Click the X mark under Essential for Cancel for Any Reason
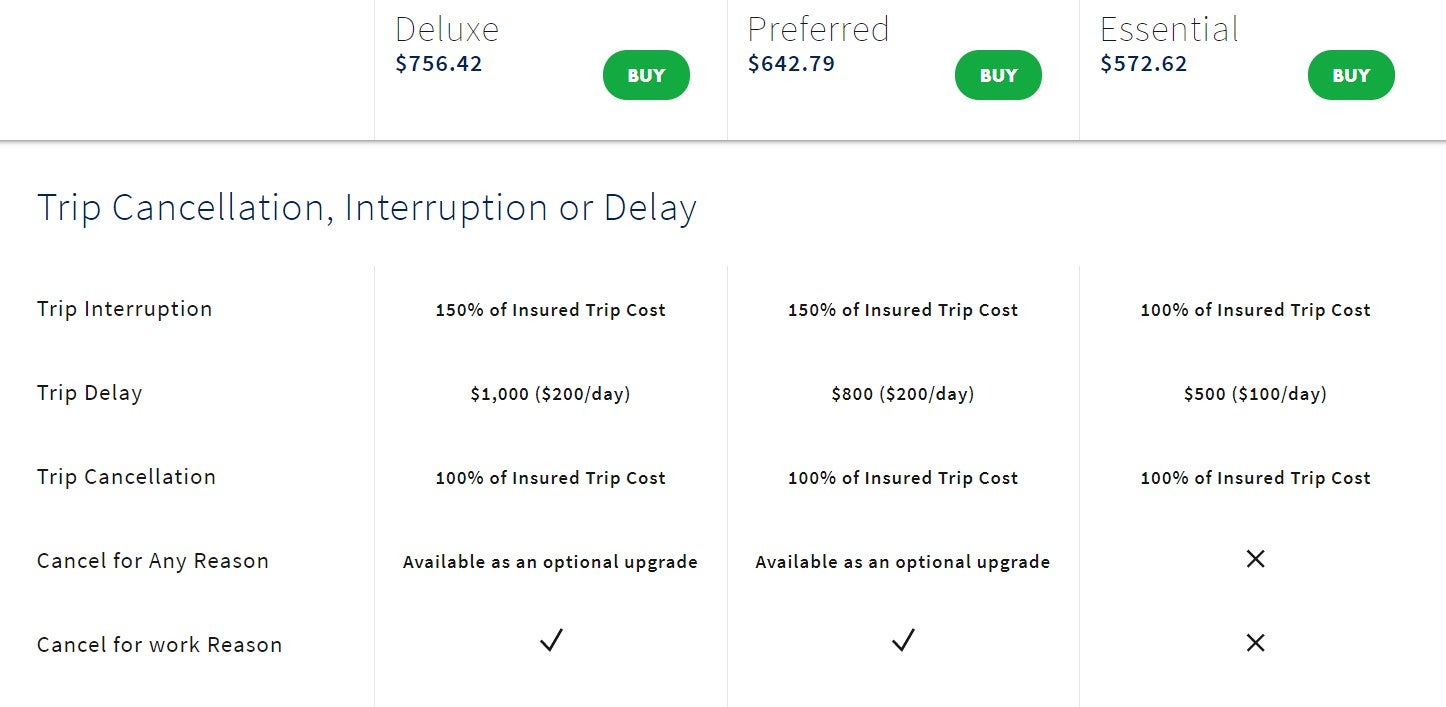 [x=1255, y=559]
